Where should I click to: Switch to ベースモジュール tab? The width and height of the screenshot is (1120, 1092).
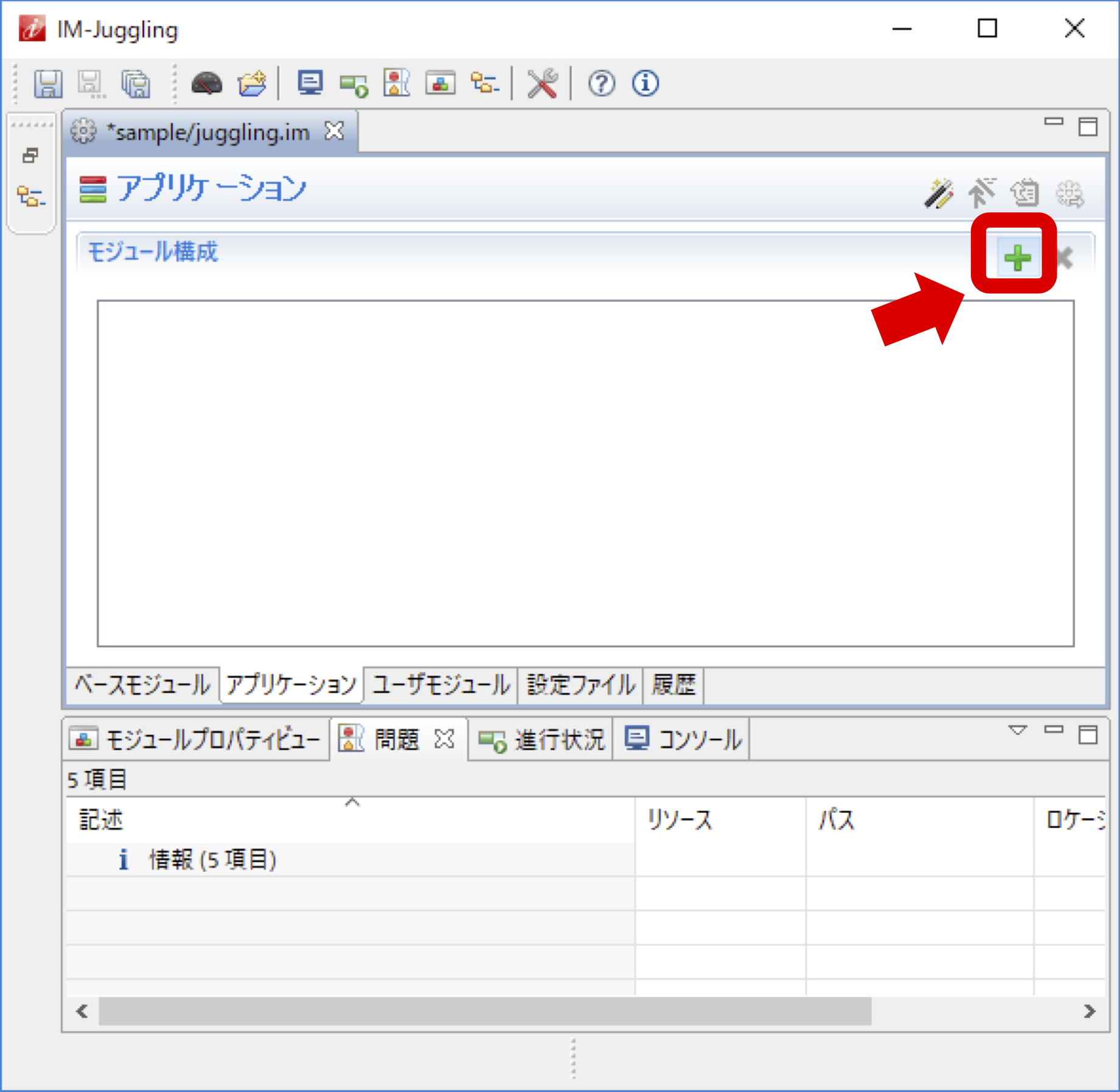142,685
